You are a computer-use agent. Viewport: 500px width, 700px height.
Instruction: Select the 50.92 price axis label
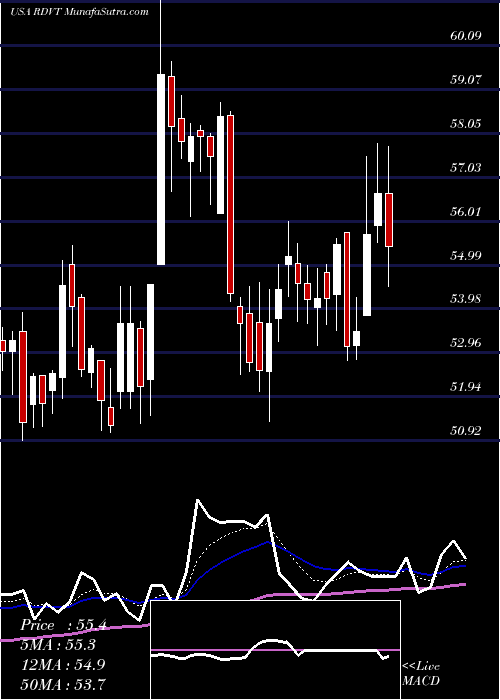(x=466, y=431)
